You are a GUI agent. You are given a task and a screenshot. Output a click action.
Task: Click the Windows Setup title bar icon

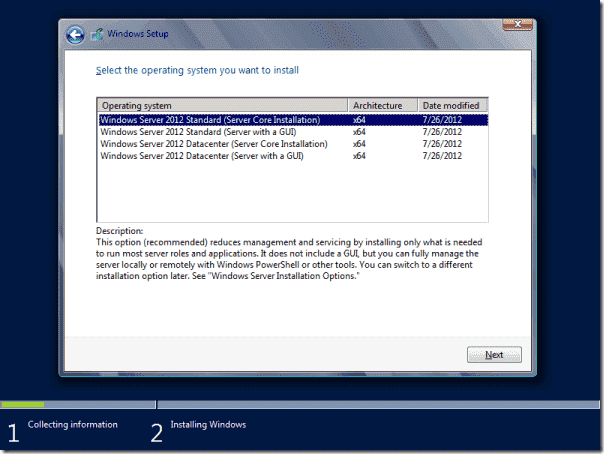pyautogui.click(x=97, y=35)
